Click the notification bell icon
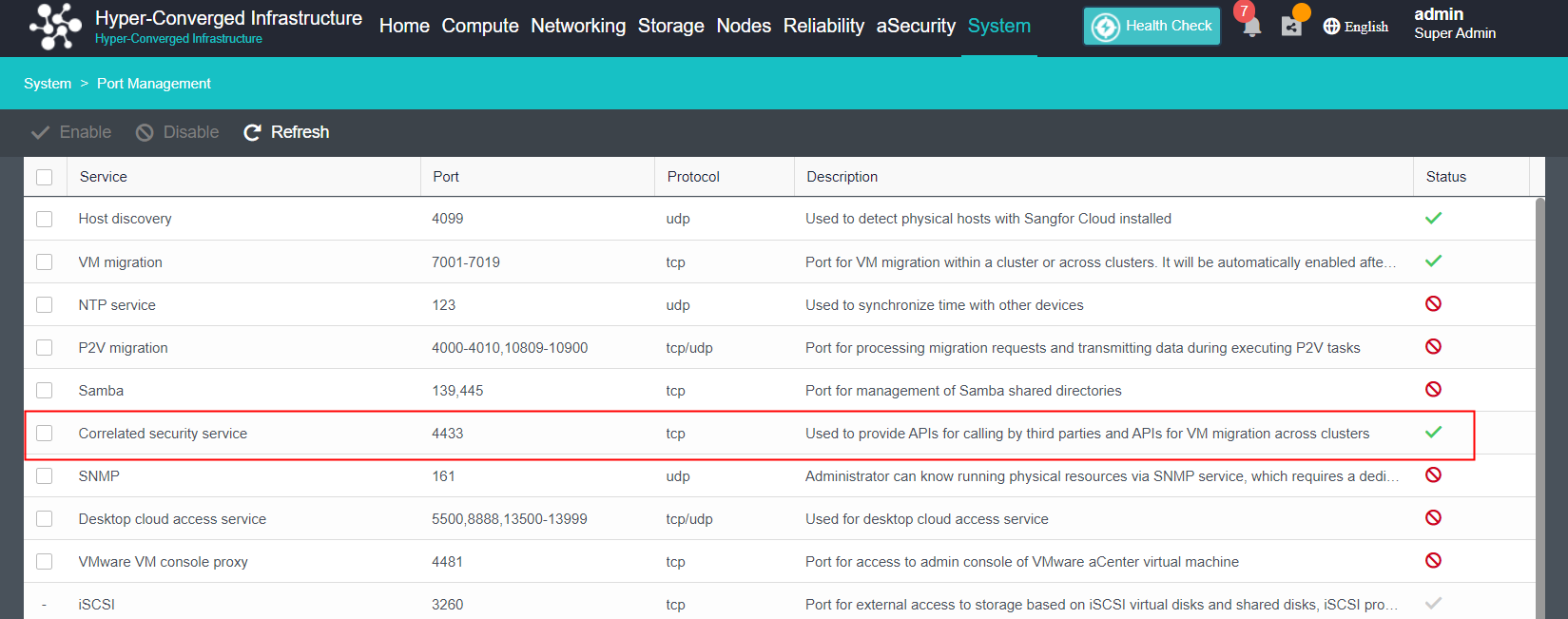Viewport: 1568px width, 619px height. click(1251, 27)
